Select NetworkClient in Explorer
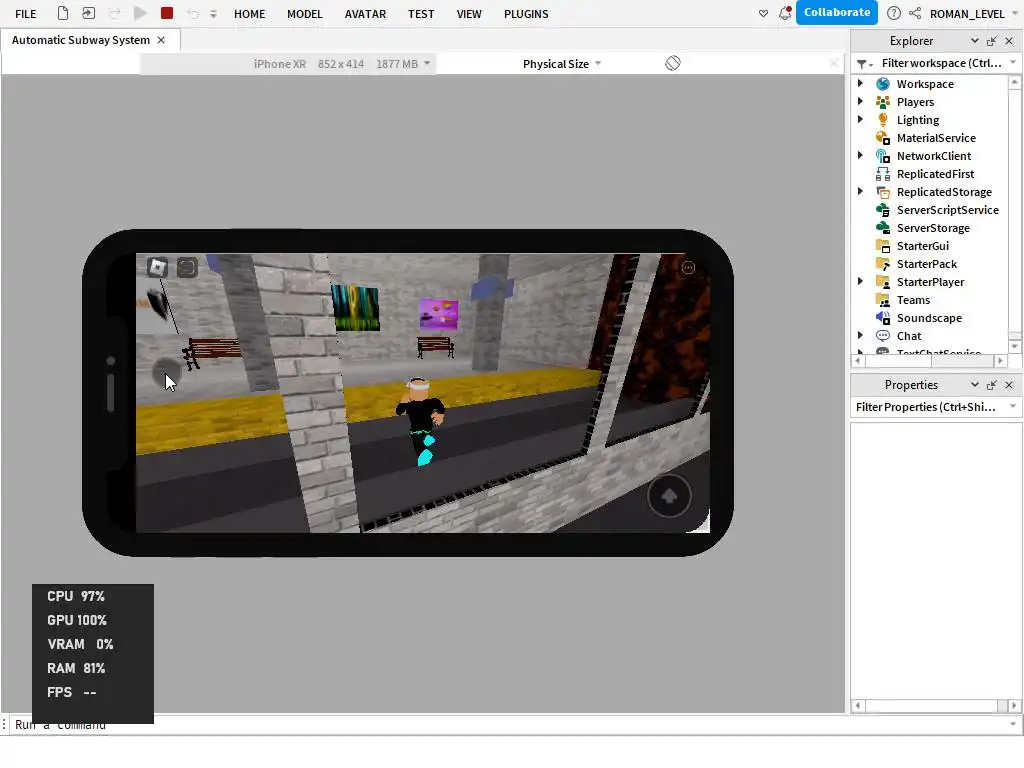This screenshot has width=1024, height=768. point(933,155)
